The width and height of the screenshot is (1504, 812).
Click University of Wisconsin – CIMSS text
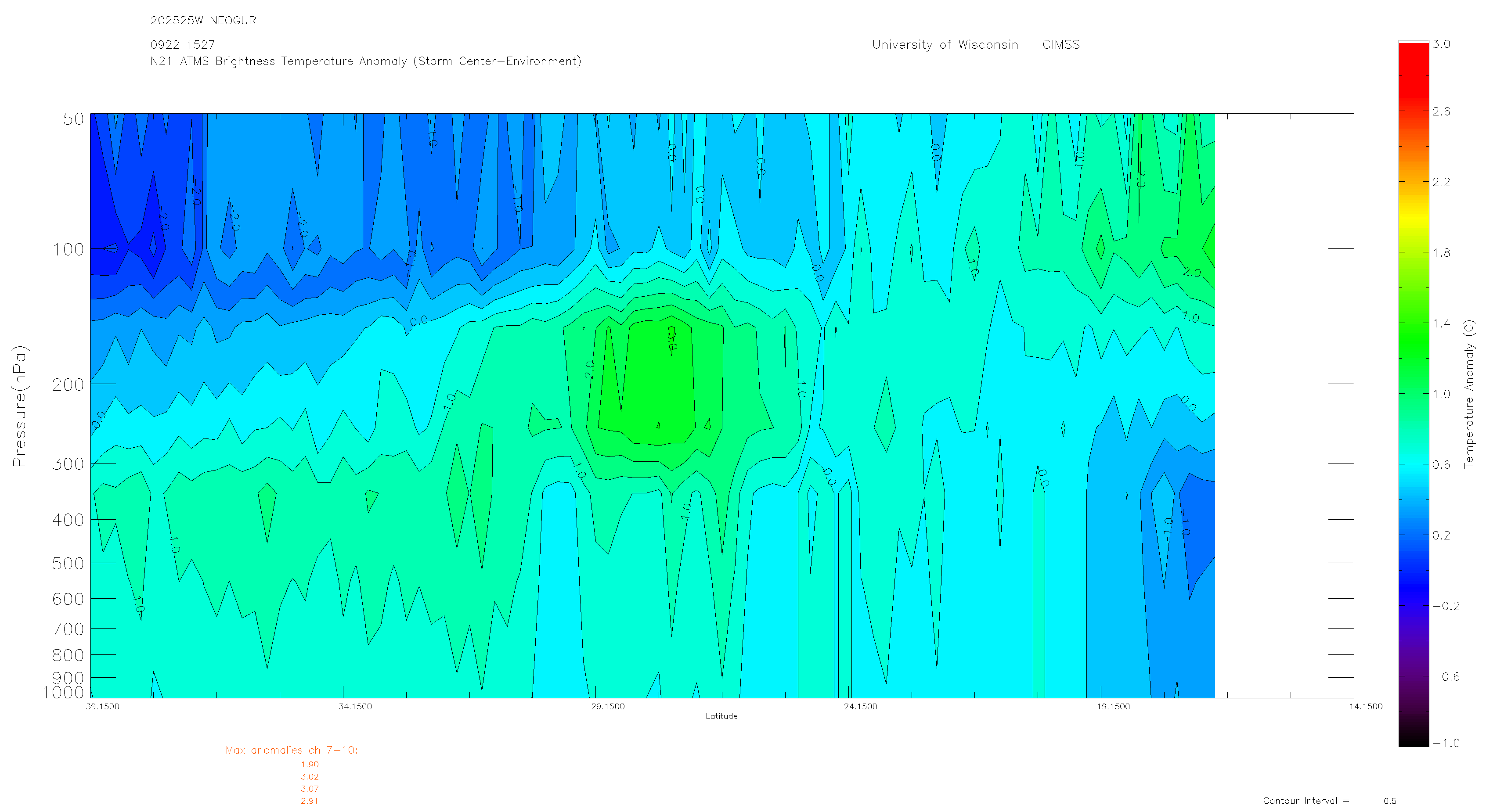coord(976,45)
